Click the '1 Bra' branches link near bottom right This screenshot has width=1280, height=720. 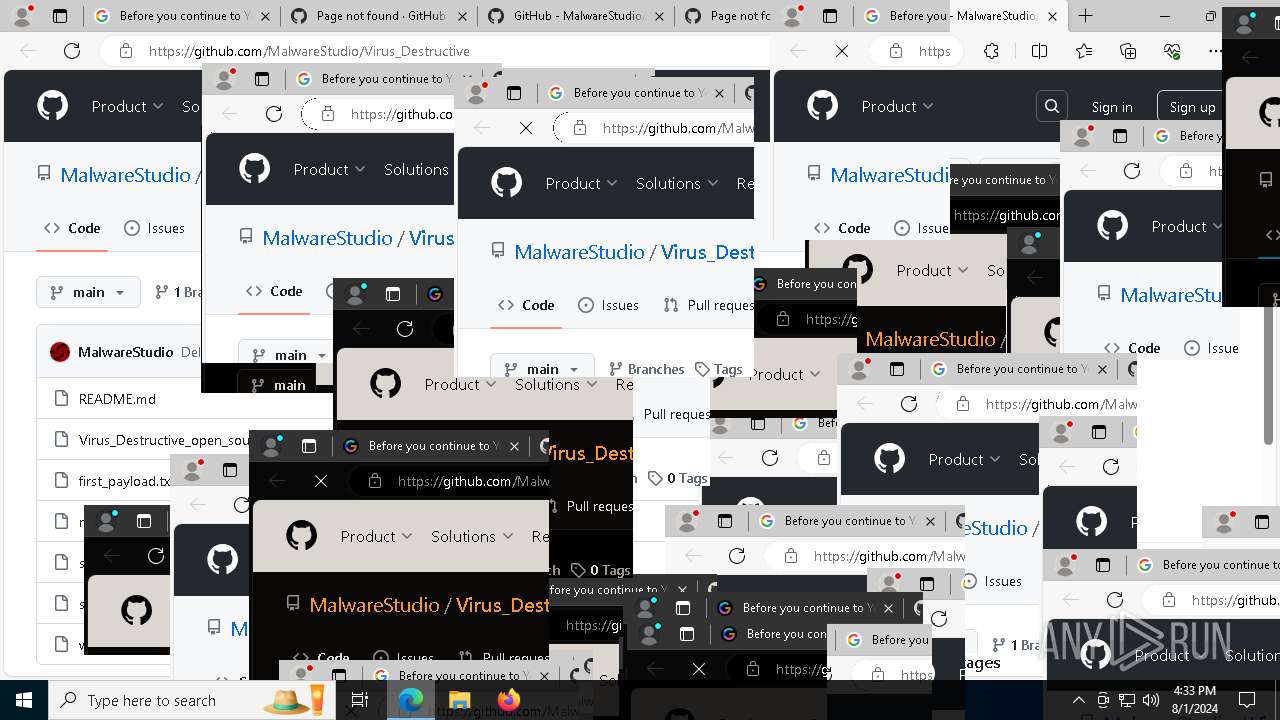1016,645
